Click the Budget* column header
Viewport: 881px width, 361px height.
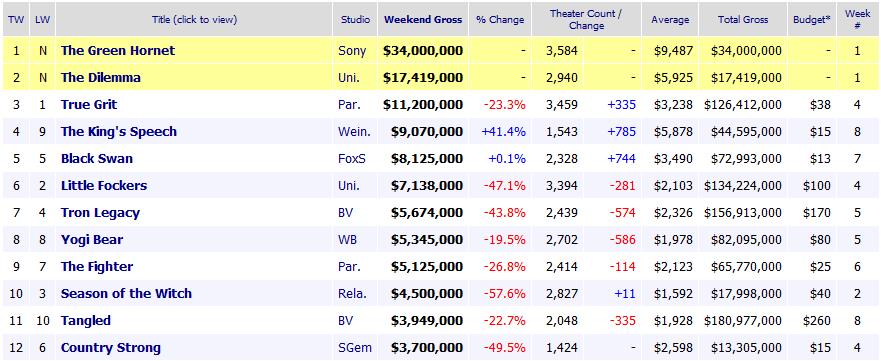pos(812,19)
